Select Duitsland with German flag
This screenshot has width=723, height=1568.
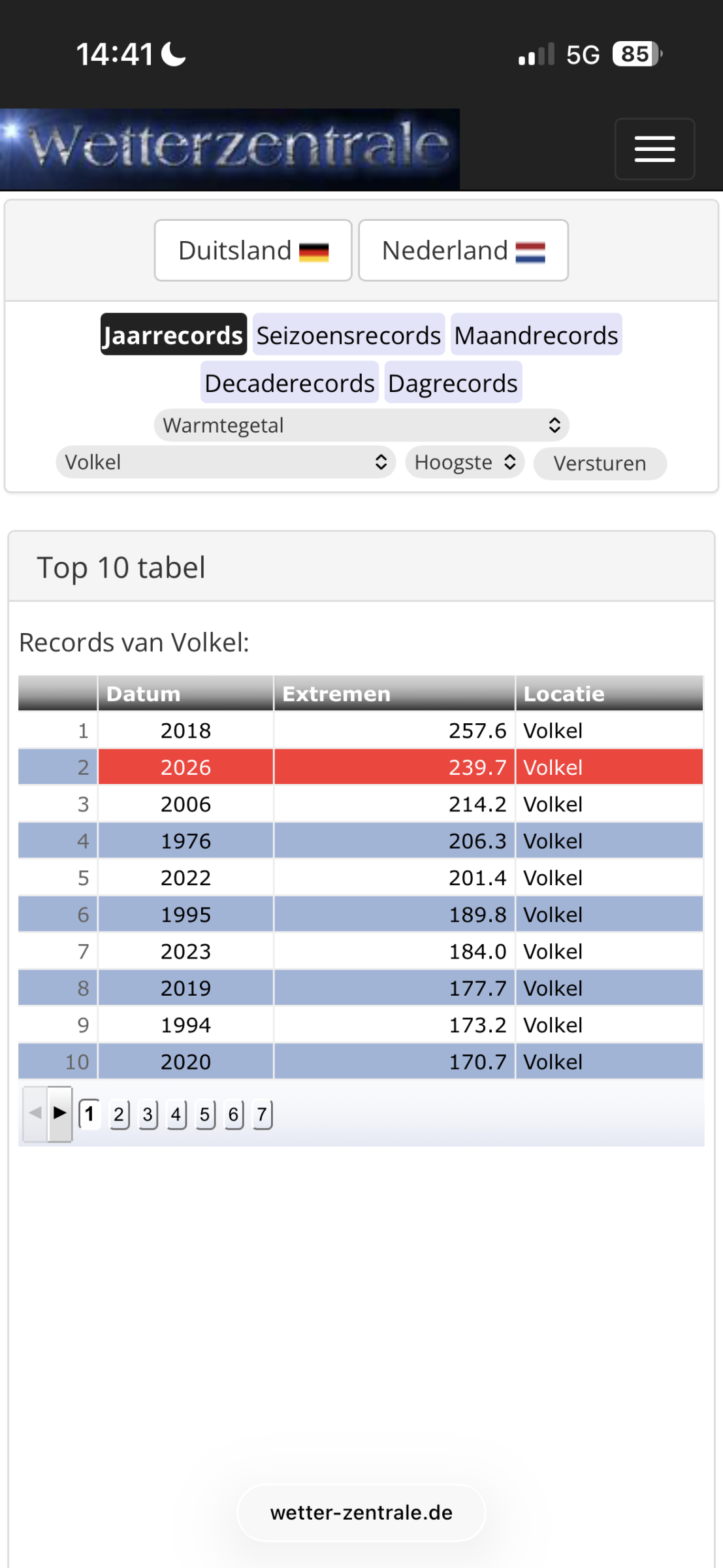pos(253,250)
